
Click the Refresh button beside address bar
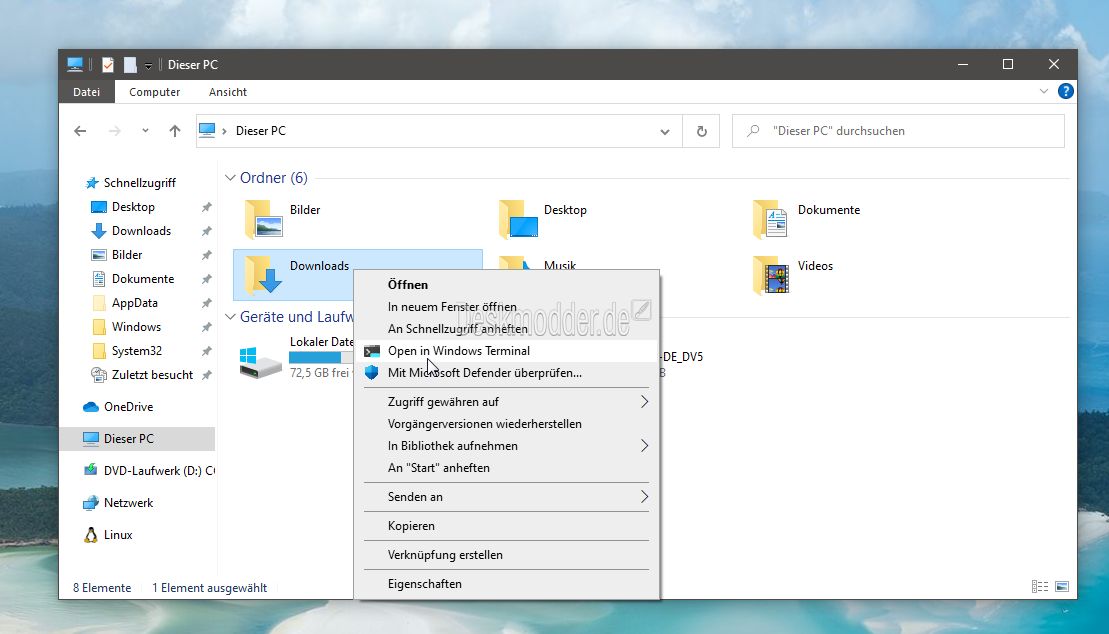click(701, 131)
